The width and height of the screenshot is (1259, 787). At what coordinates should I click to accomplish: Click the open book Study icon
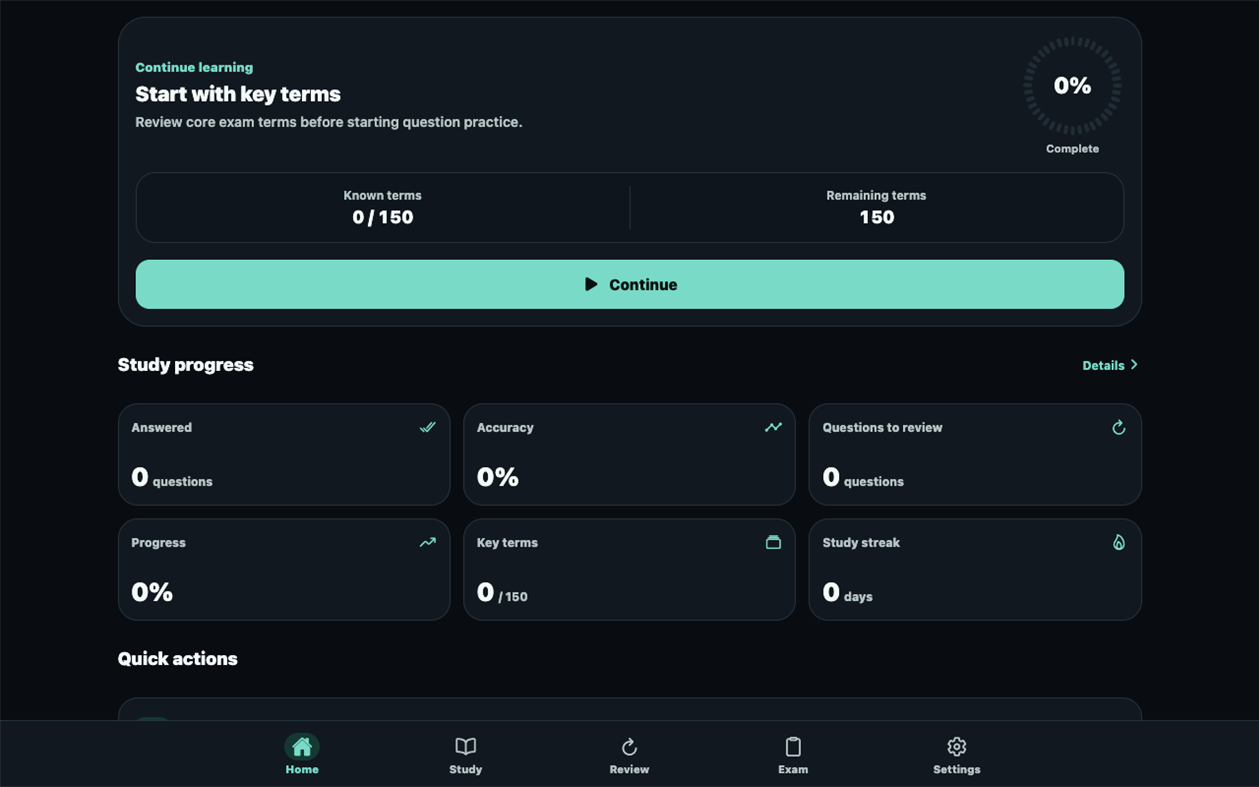tap(465, 746)
